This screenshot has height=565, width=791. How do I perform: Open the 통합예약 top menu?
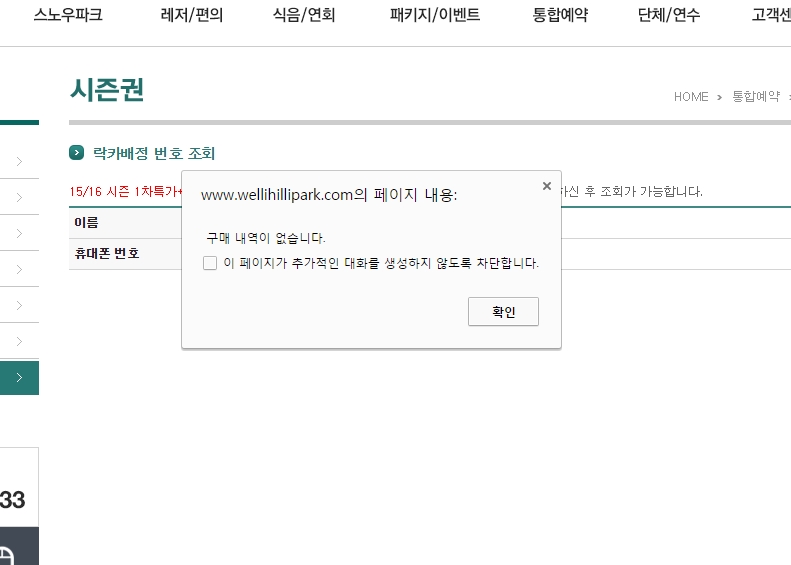[560, 15]
